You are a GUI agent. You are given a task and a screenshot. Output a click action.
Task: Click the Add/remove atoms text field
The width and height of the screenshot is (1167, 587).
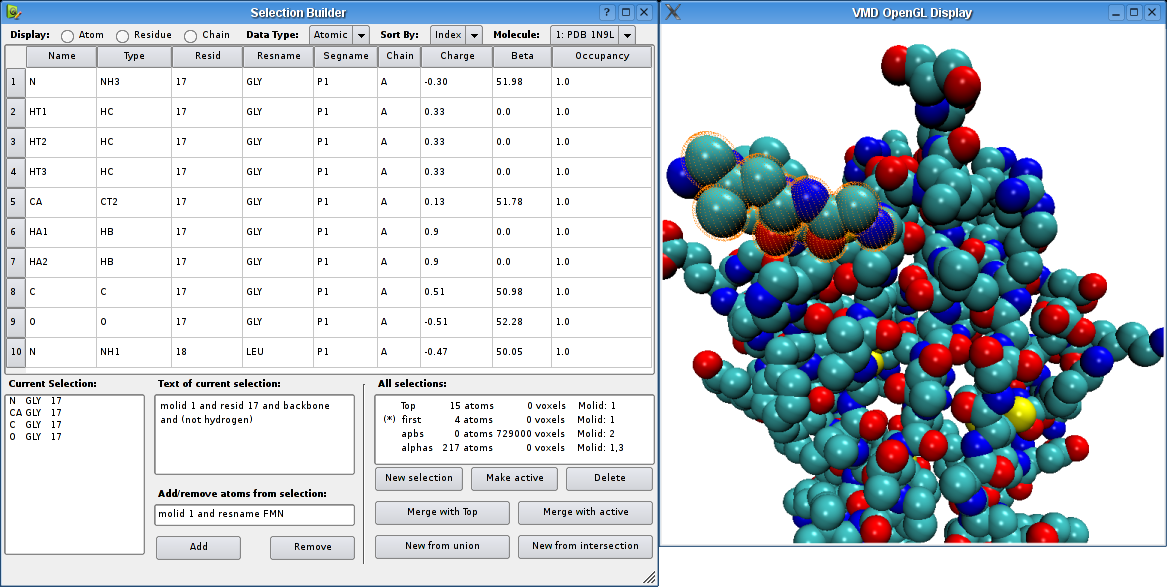255,515
